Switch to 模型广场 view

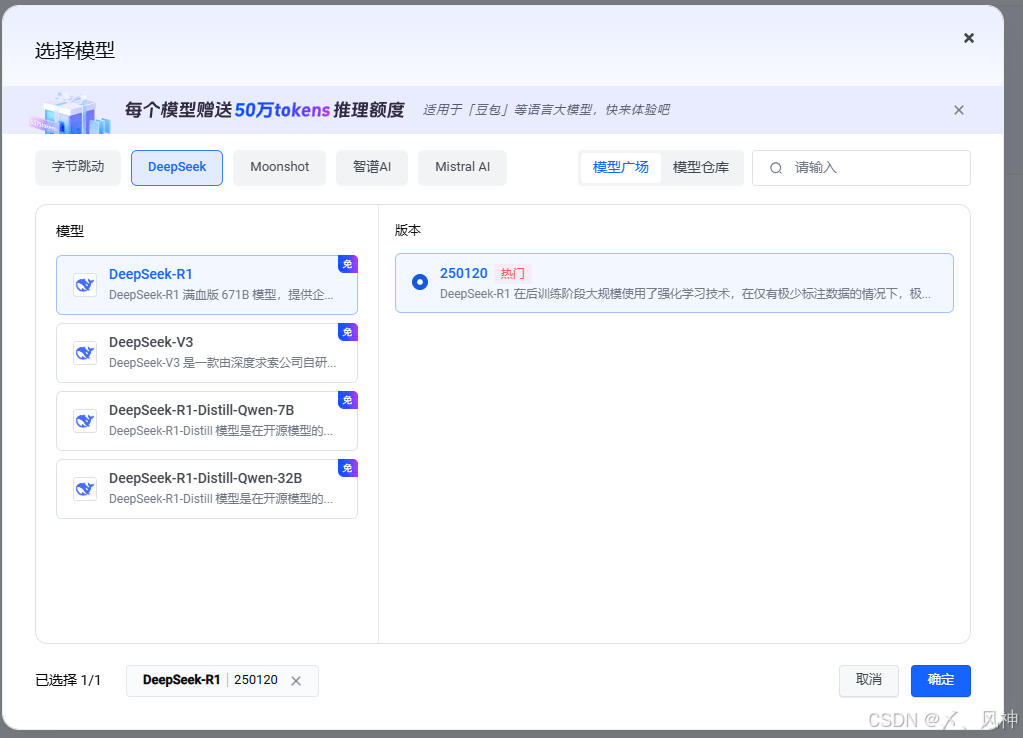coord(620,168)
